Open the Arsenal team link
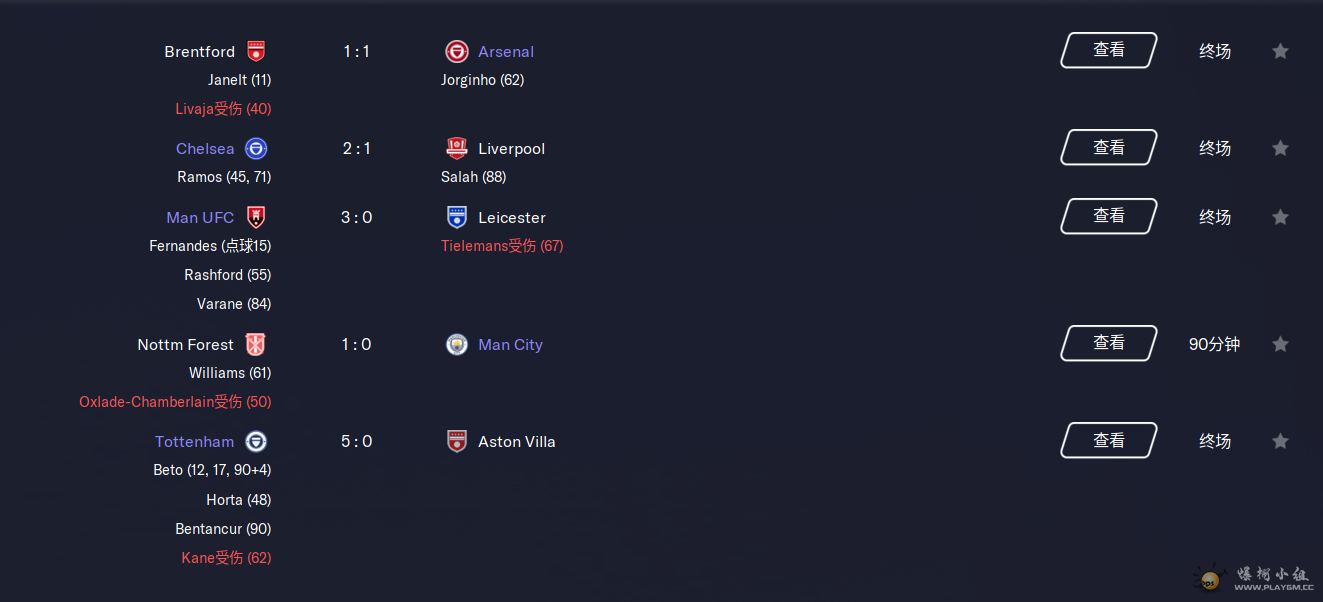Screen dimensions: 1323x602 [506, 52]
